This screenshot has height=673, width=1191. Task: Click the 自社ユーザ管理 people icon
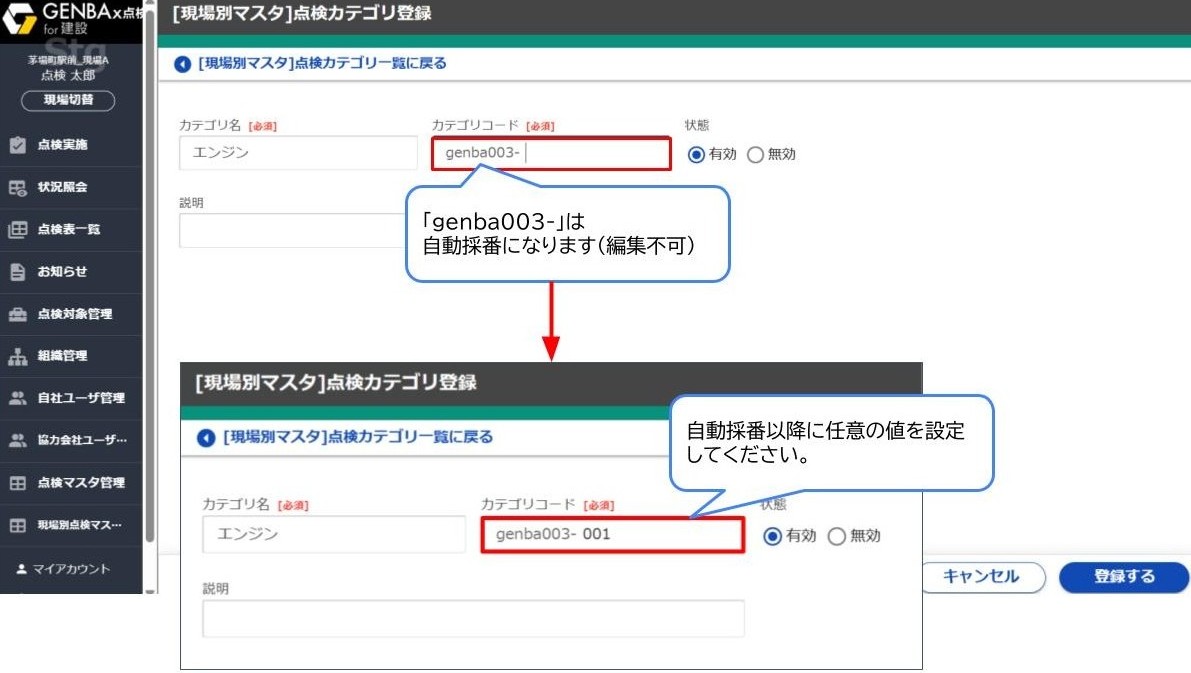pos(17,398)
